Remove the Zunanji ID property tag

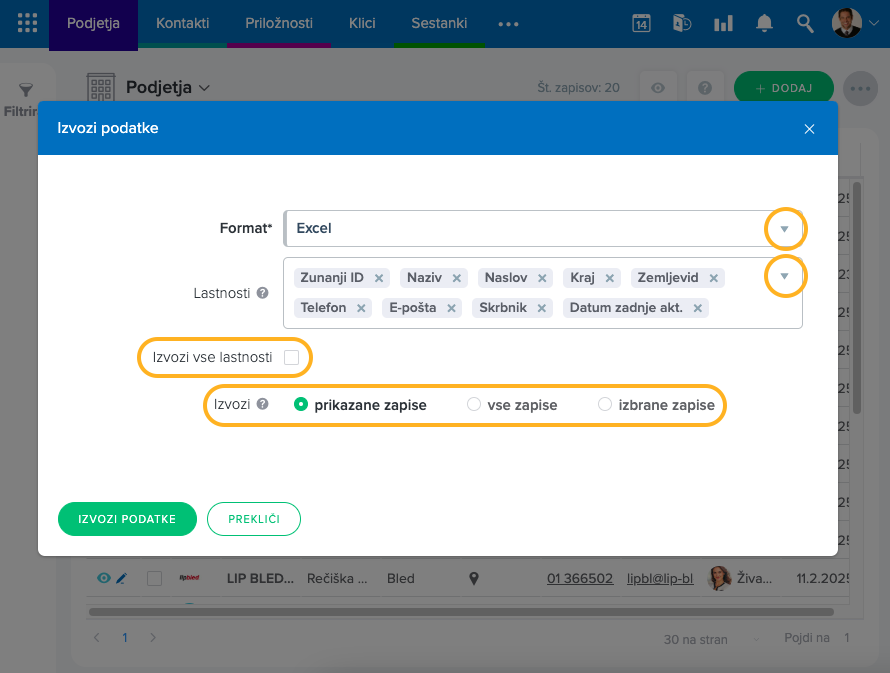tap(379, 278)
